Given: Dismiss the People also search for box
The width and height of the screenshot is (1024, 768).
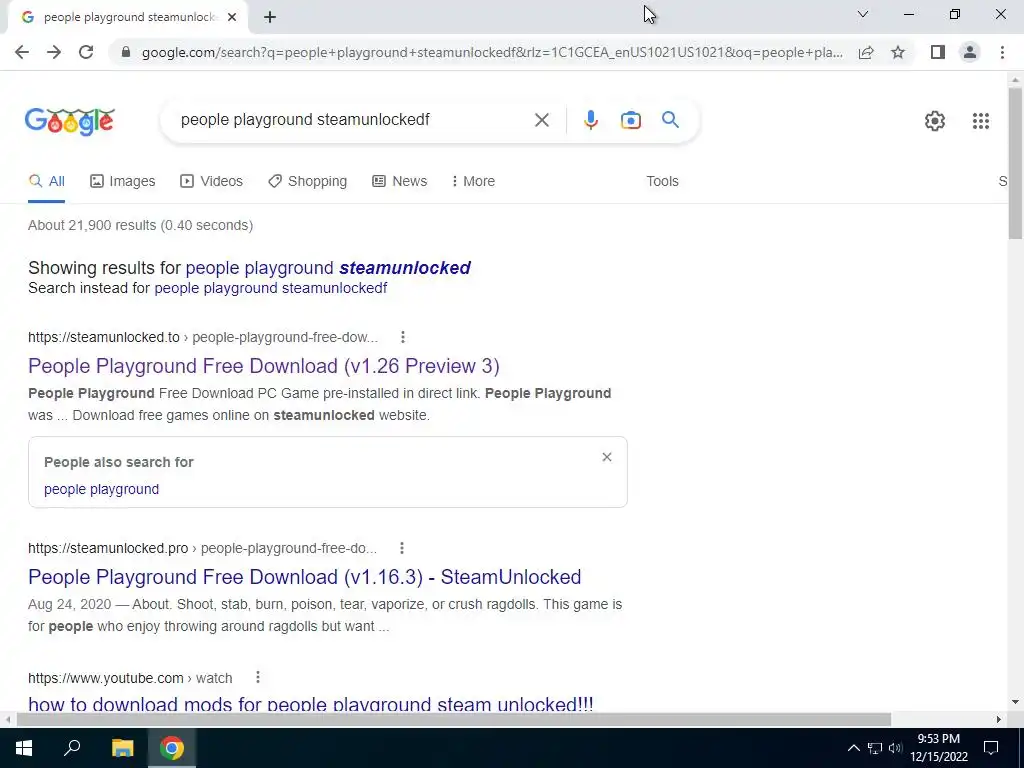Looking at the screenshot, I should pos(607,457).
